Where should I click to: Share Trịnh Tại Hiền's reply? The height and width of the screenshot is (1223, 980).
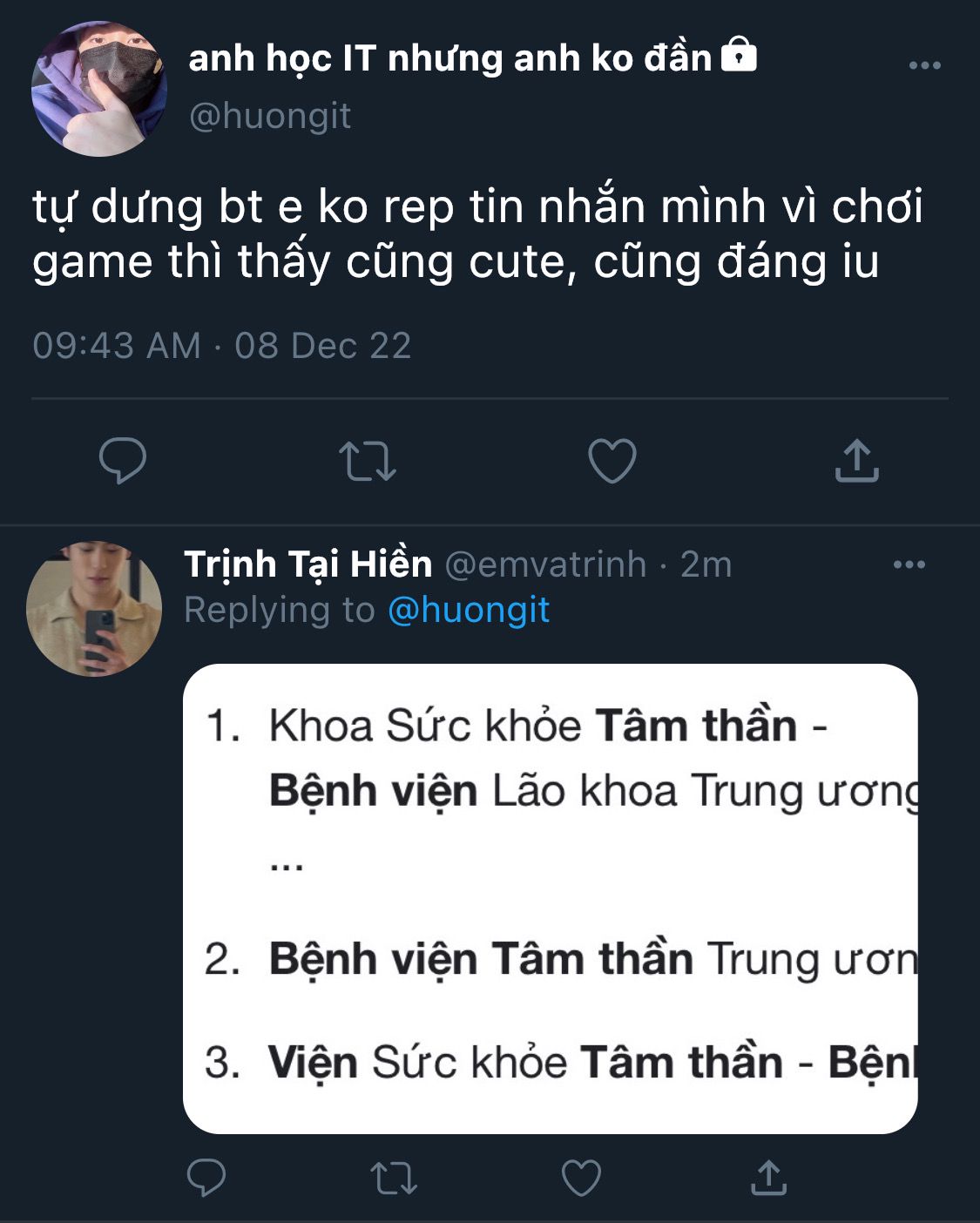coord(768,1178)
